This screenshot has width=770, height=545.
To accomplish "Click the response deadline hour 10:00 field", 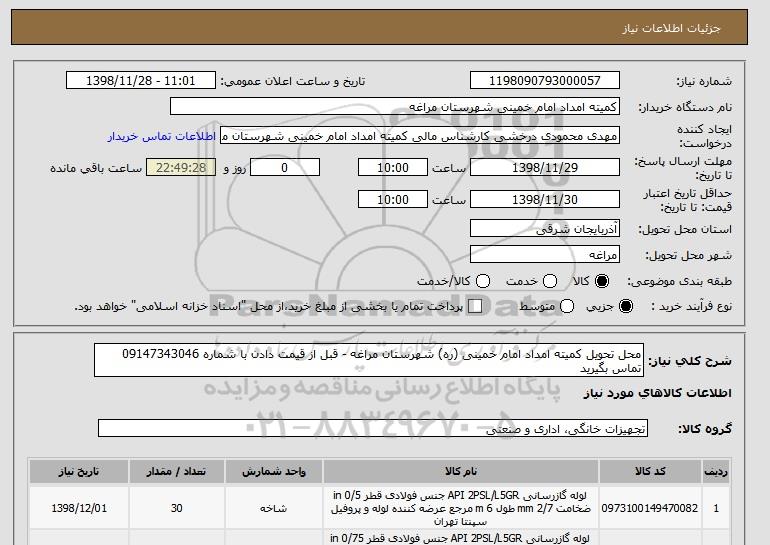I will (x=393, y=167).
